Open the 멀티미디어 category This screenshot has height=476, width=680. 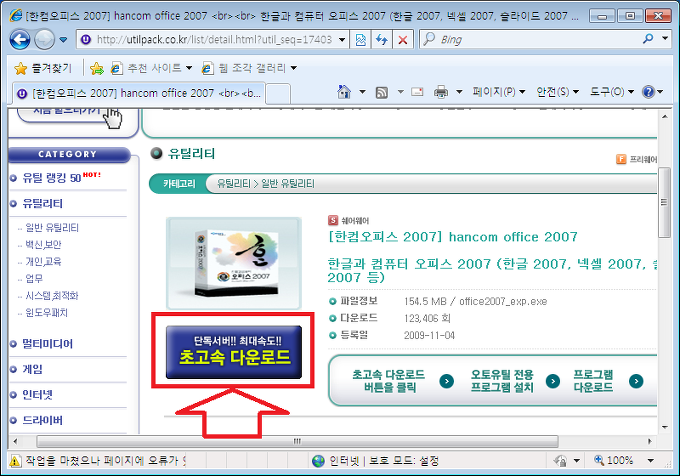pyautogui.click(x=48, y=344)
